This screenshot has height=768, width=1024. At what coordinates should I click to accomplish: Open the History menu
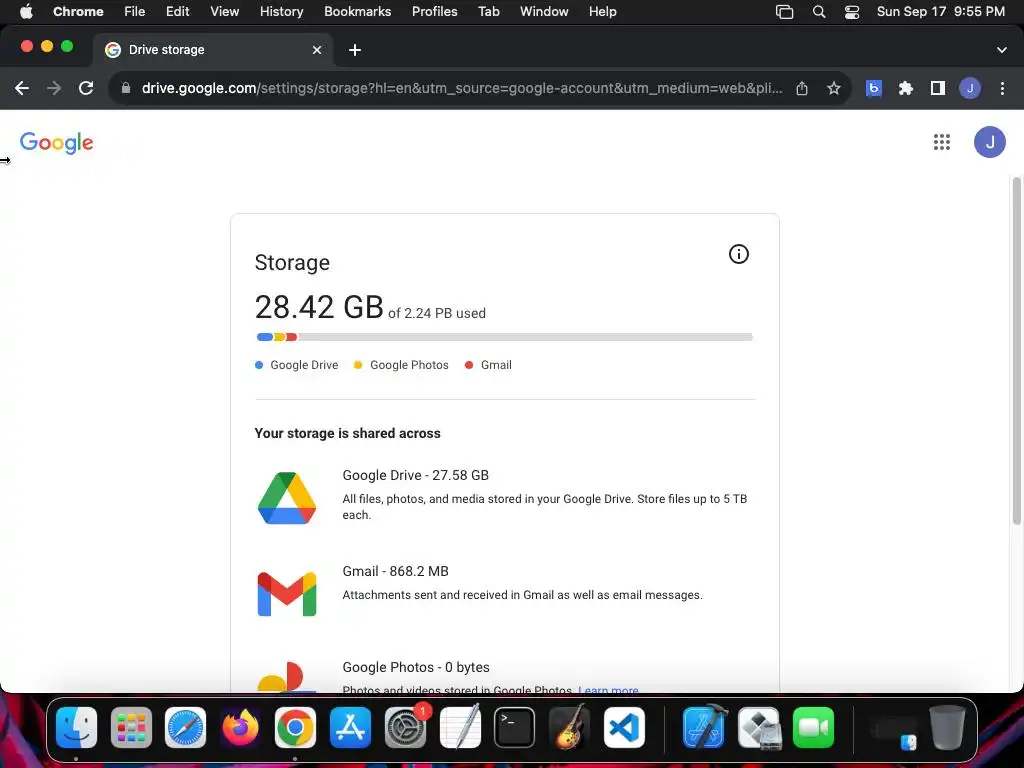click(281, 12)
